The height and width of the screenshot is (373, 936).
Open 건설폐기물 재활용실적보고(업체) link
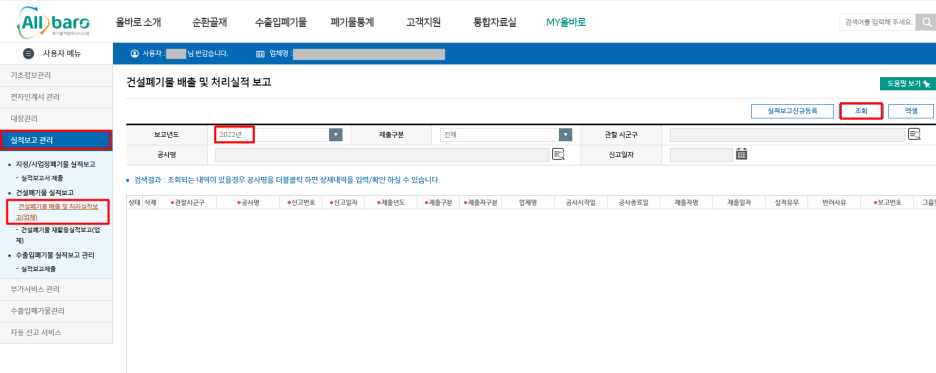(57, 235)
